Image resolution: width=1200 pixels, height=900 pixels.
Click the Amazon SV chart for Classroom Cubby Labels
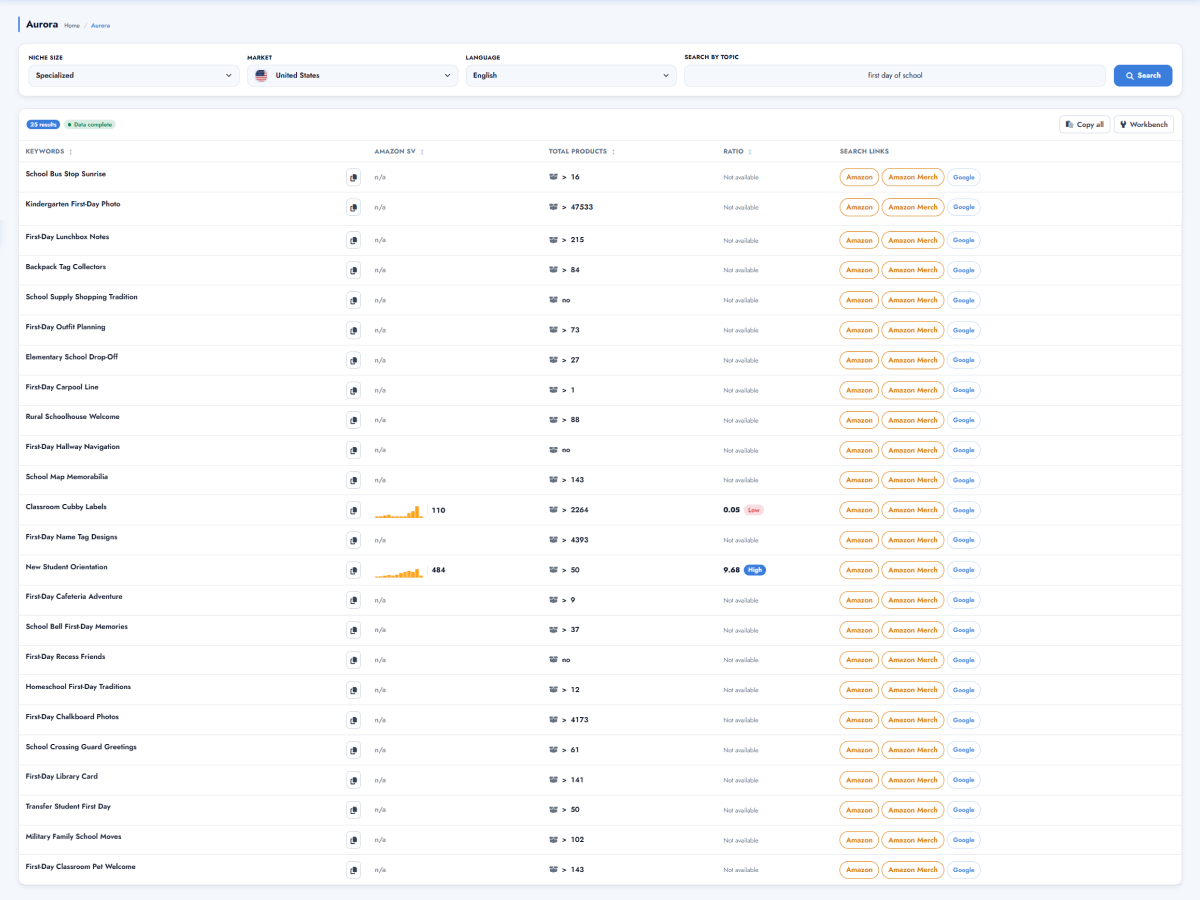tap(399, 512)
